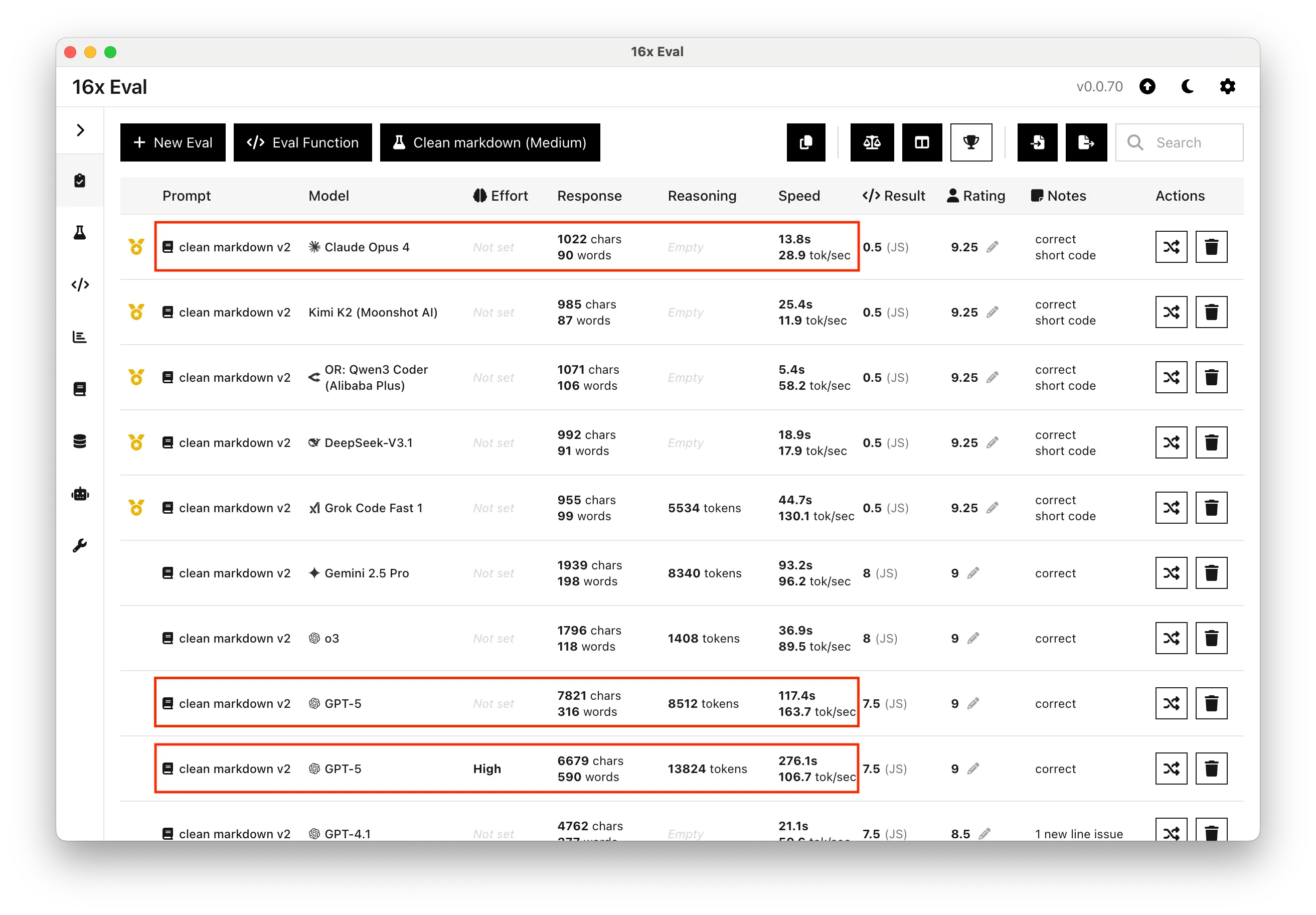Click shuffle rerun icon for Qwen3 Coder
This screenshot has width=1316, height=915.
(1171, 377)
